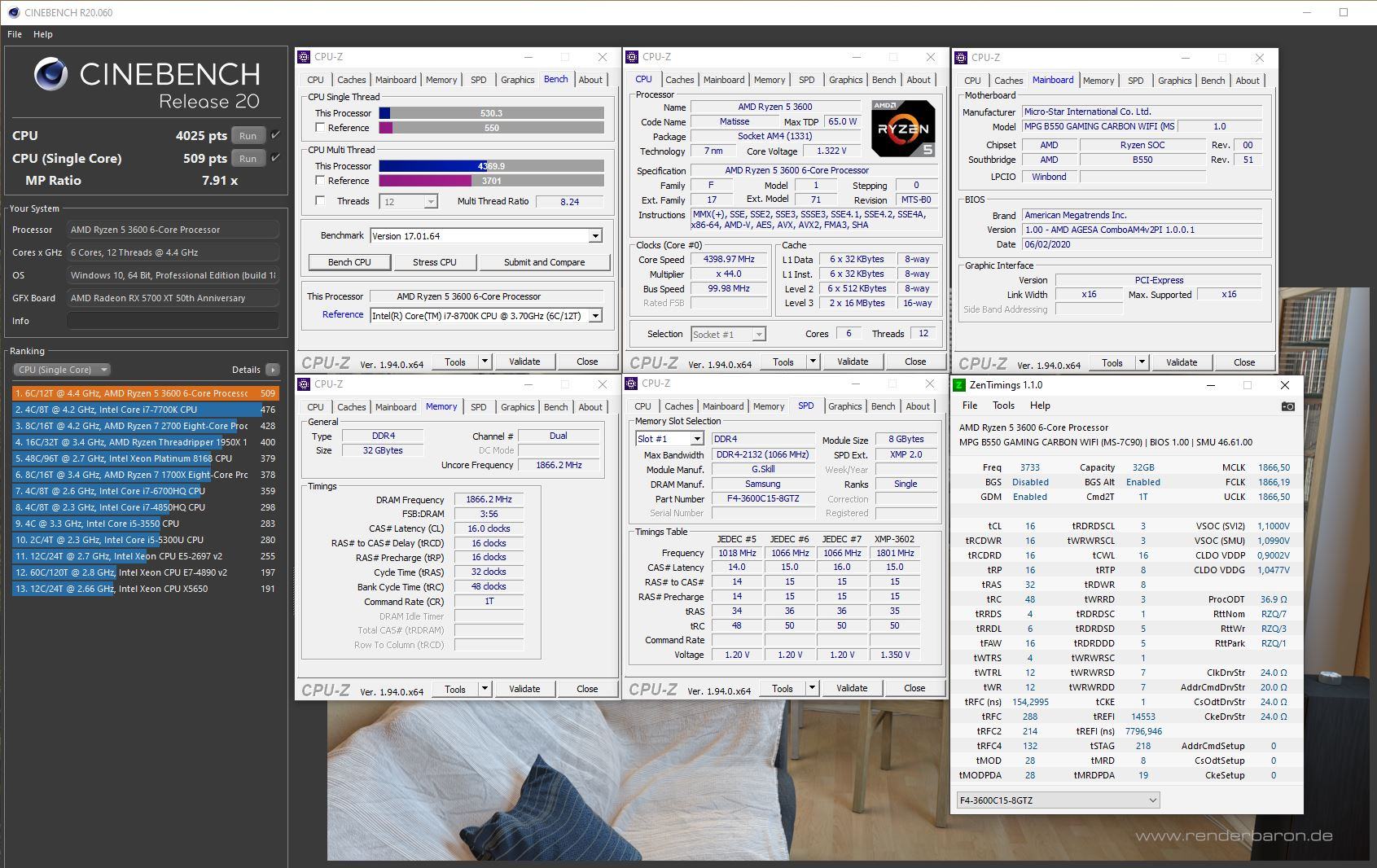Click the Stress CPU button

pos(435,262)
